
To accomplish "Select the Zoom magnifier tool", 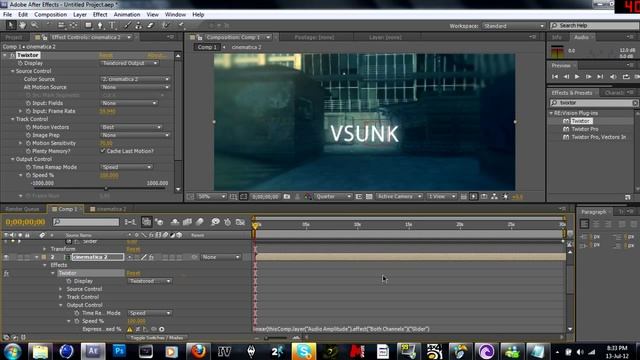I will point(35,25).
